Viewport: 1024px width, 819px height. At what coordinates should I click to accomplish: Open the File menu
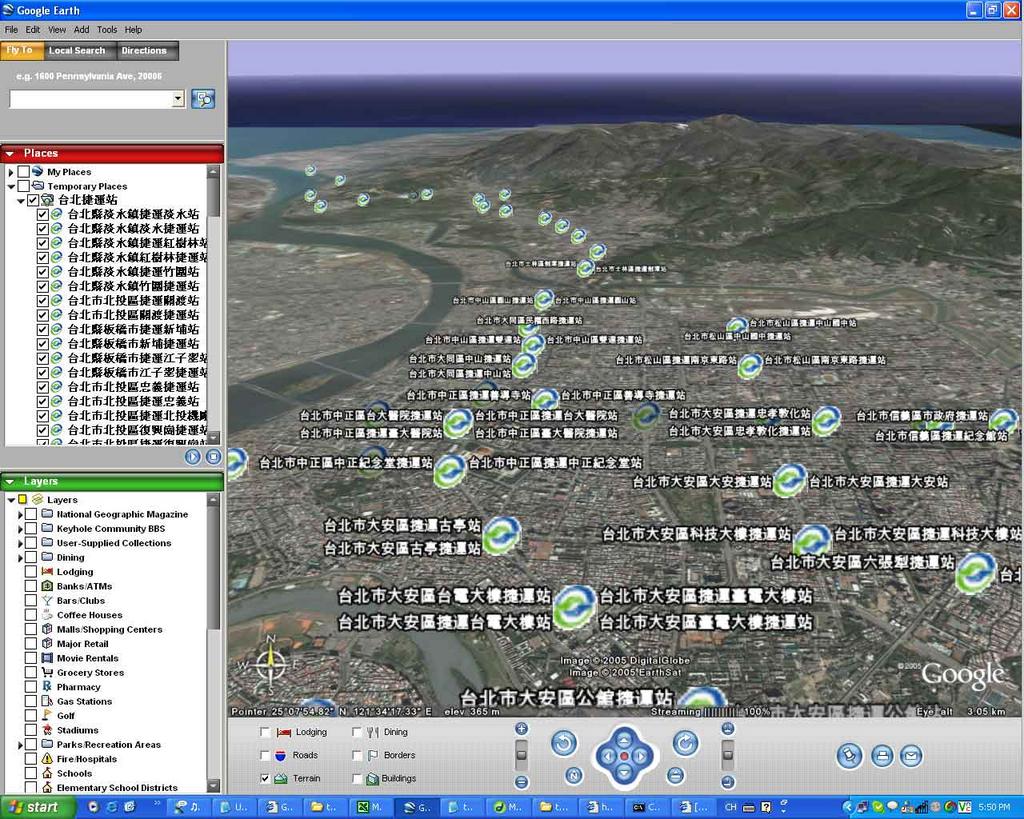coord(11,29)
